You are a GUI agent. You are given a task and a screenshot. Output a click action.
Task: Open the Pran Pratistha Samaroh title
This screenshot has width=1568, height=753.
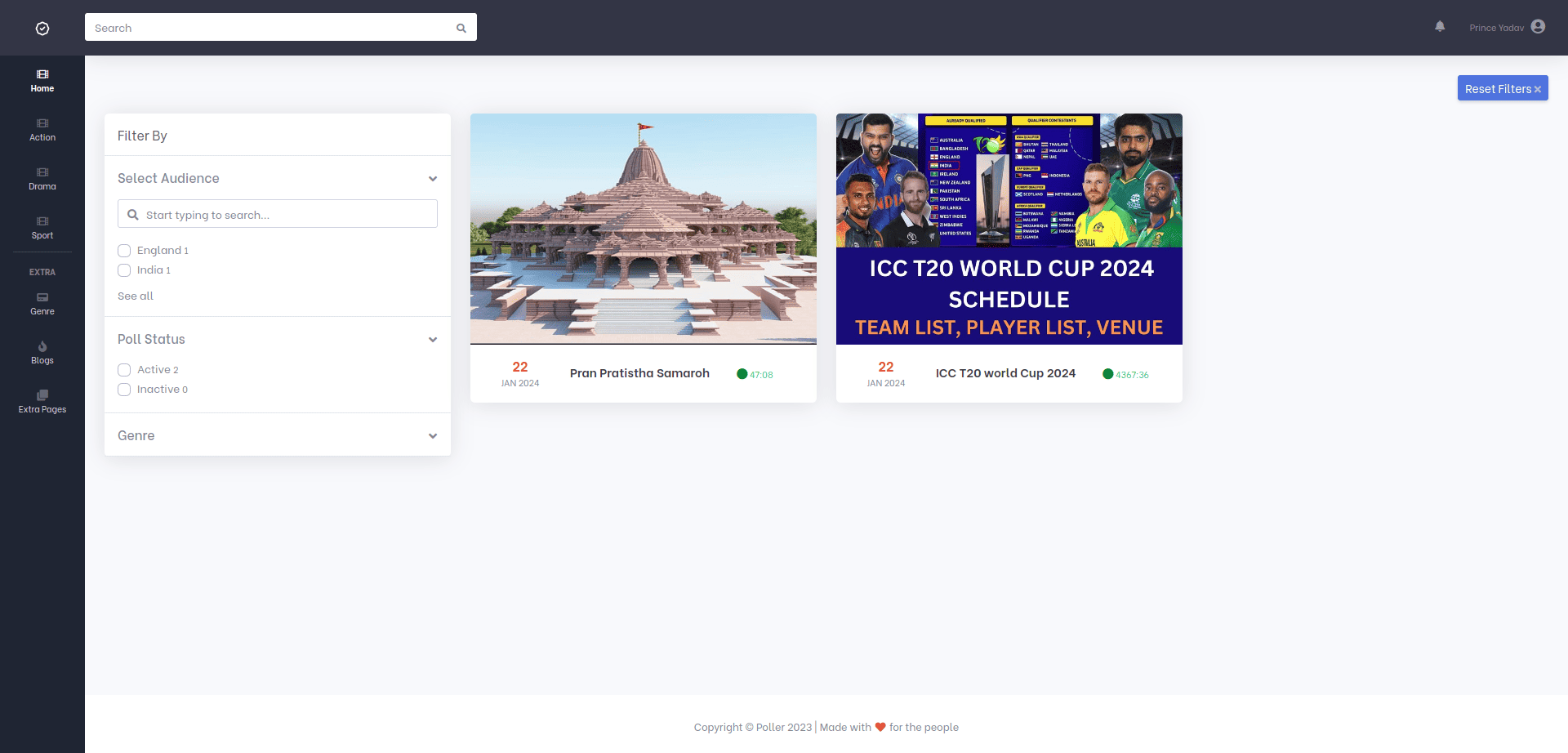click(639, 373)
